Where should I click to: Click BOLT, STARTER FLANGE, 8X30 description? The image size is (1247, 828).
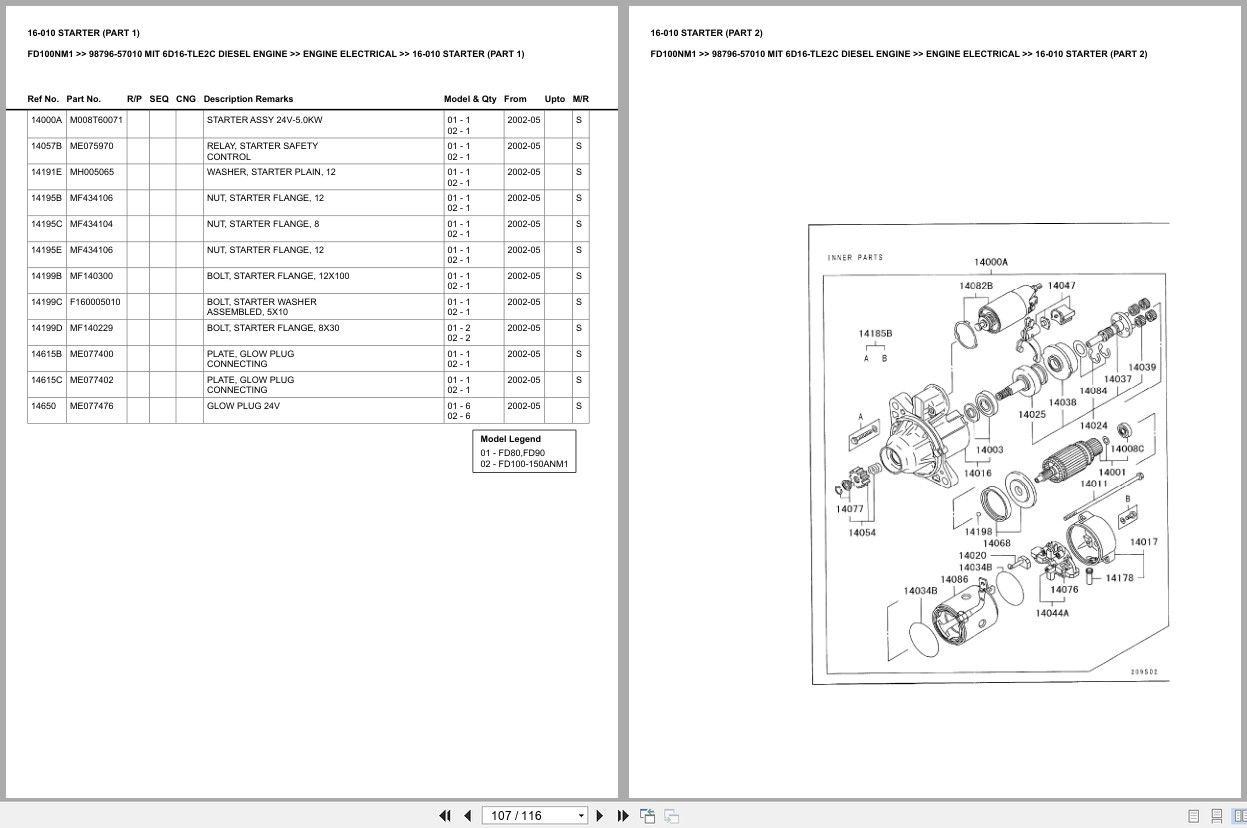coord(273,328)
